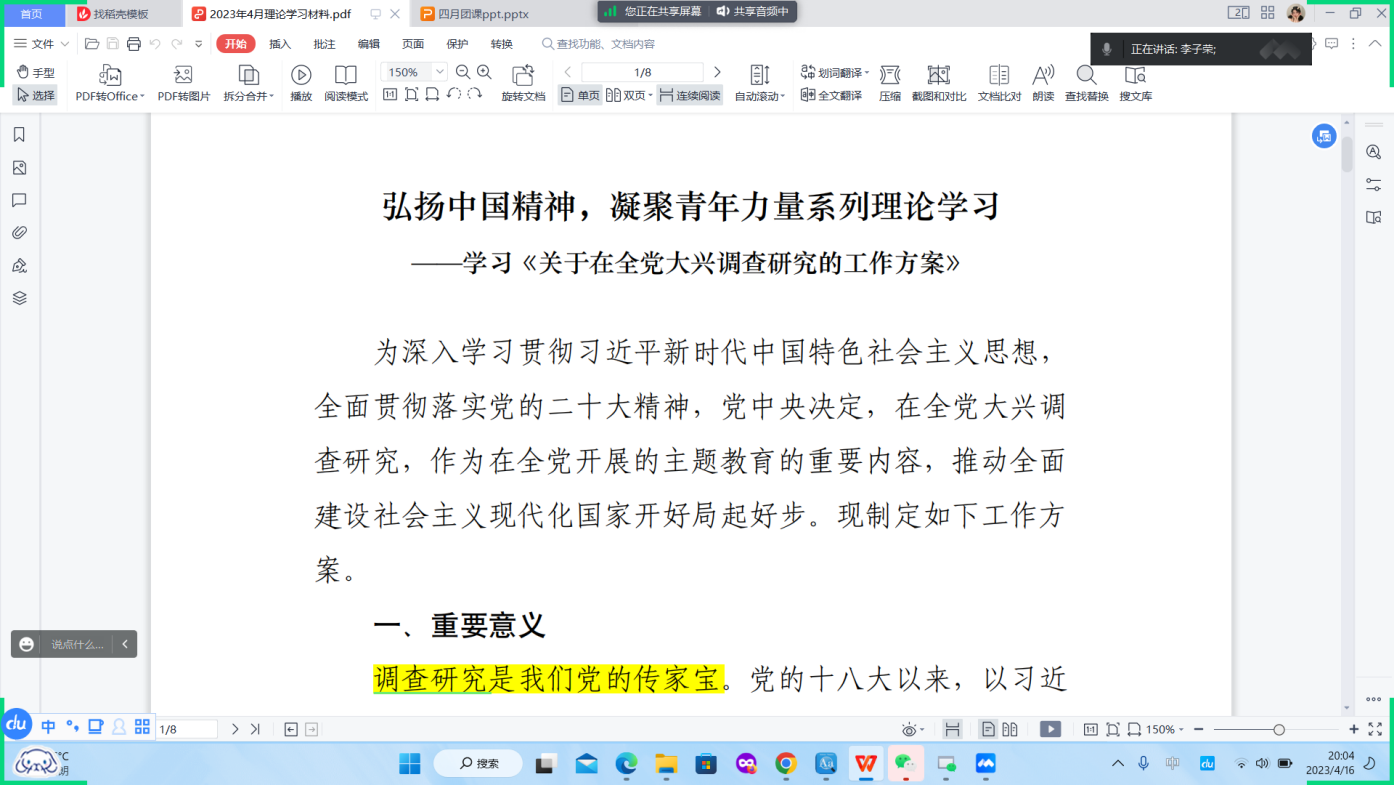
Task: Click the zoom slider in status bar
Action: pos(1278,730)
